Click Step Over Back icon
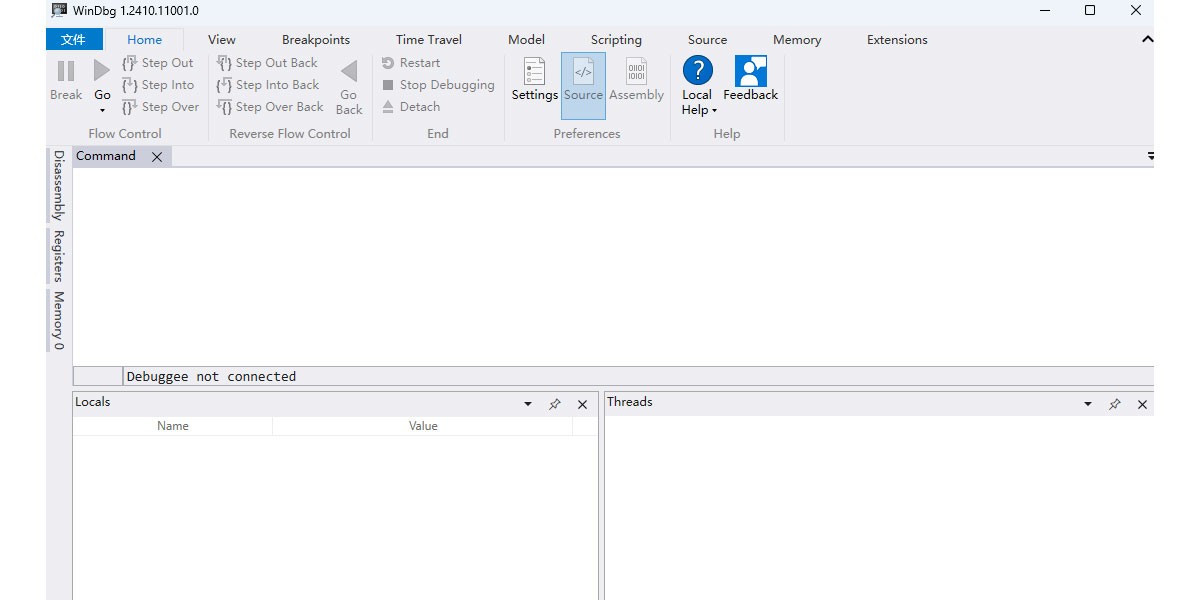Image resolution: width=1200 pixels, height=600 pixels. (224, 107)
